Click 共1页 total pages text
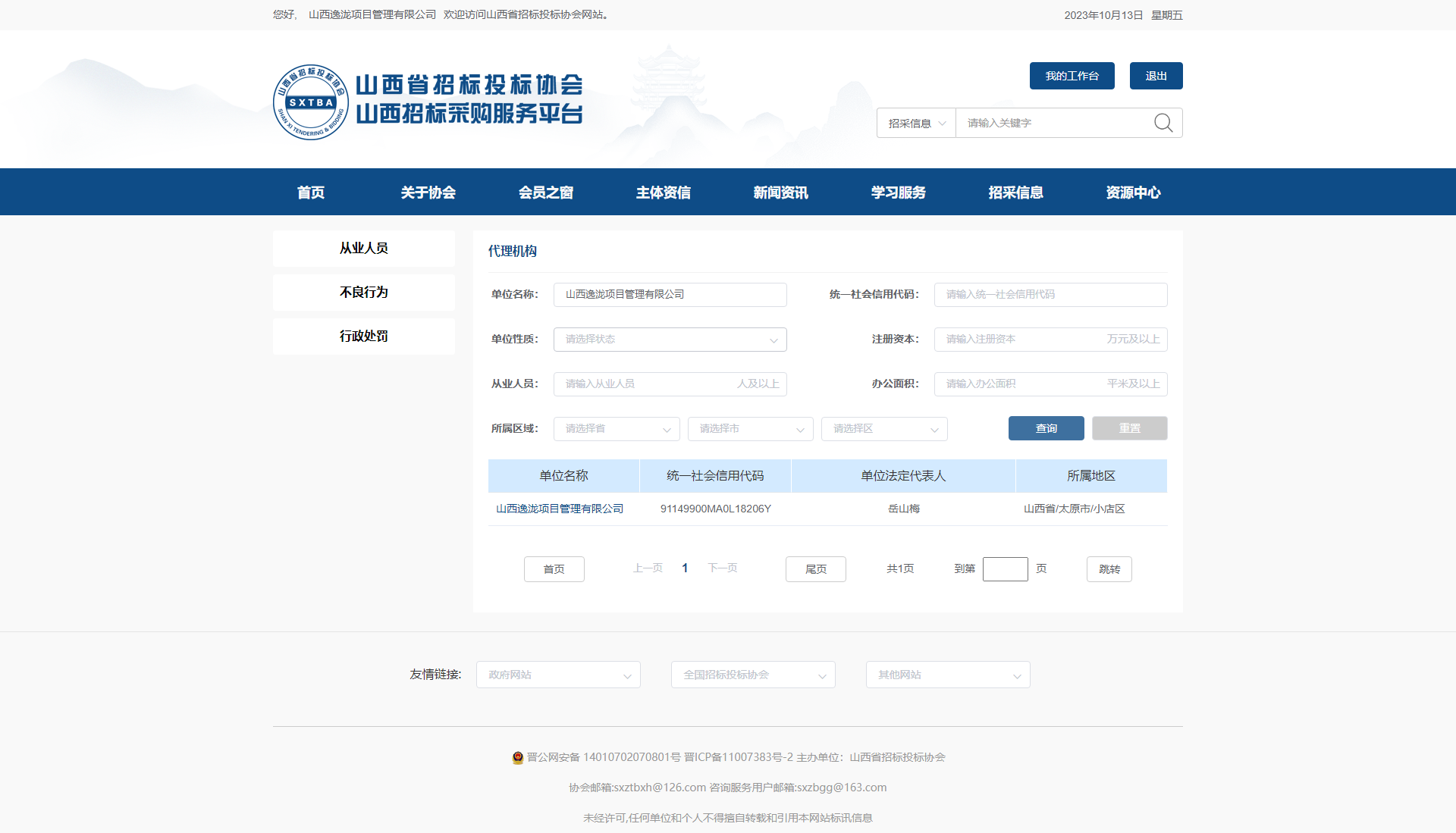This screenshot has height=833, width=1456. click(900, 568)
